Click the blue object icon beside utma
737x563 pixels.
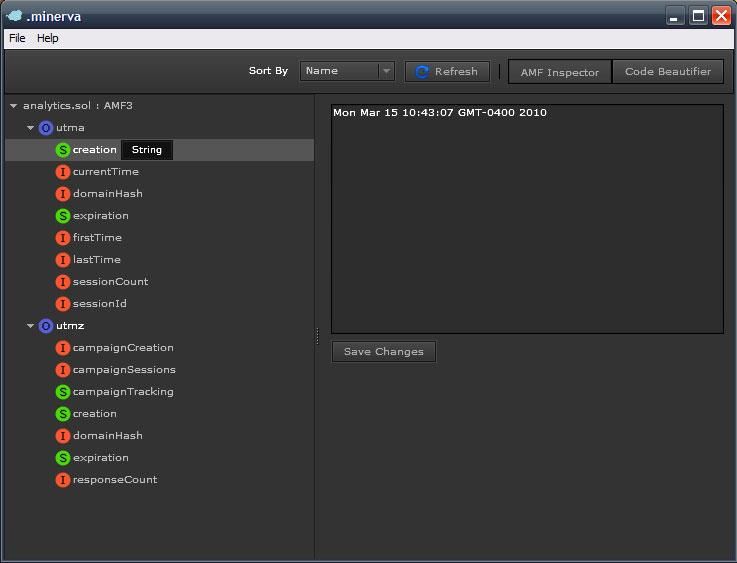point(45,128)
